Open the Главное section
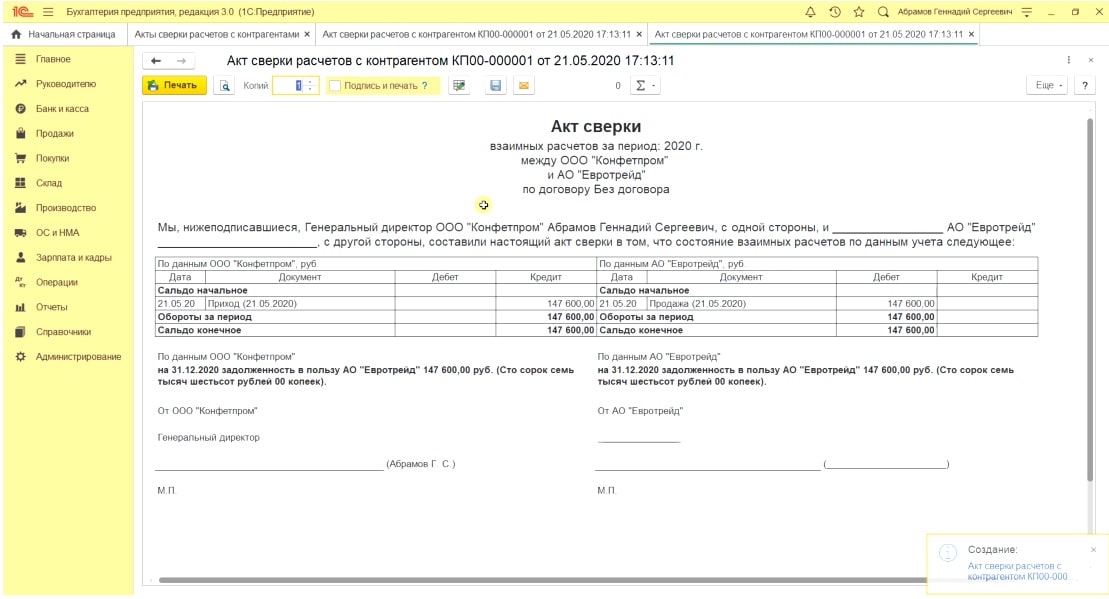 tap(53, 59)
